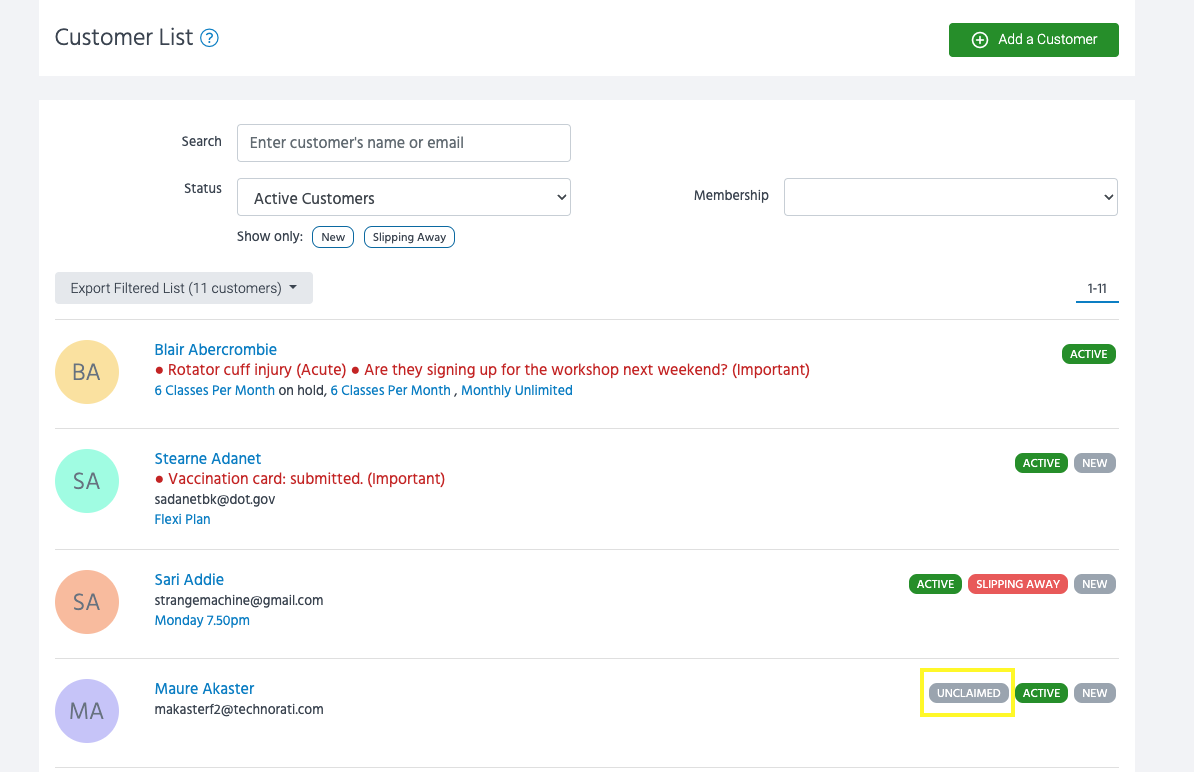Viewport: 1194px width, 772px height.
Task: Click the SLIPPING AWAY badge
Action: coord(1017,584)
